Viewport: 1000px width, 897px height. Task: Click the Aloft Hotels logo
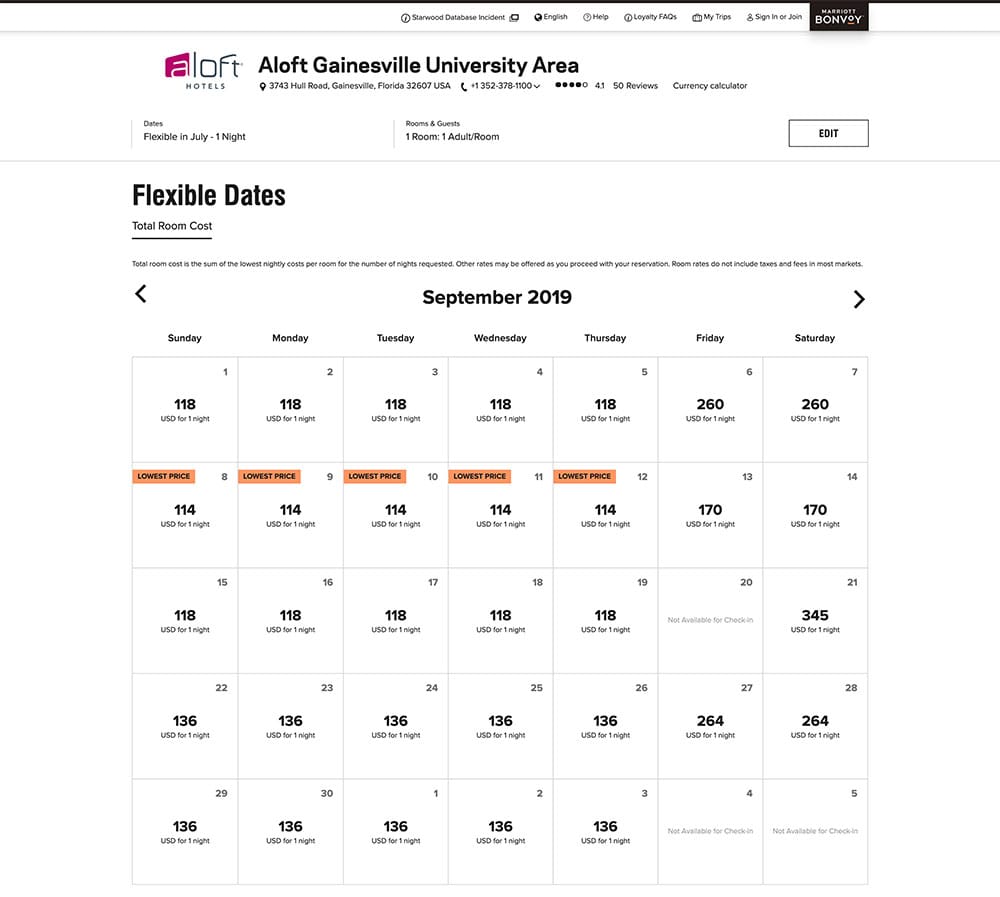203,70
